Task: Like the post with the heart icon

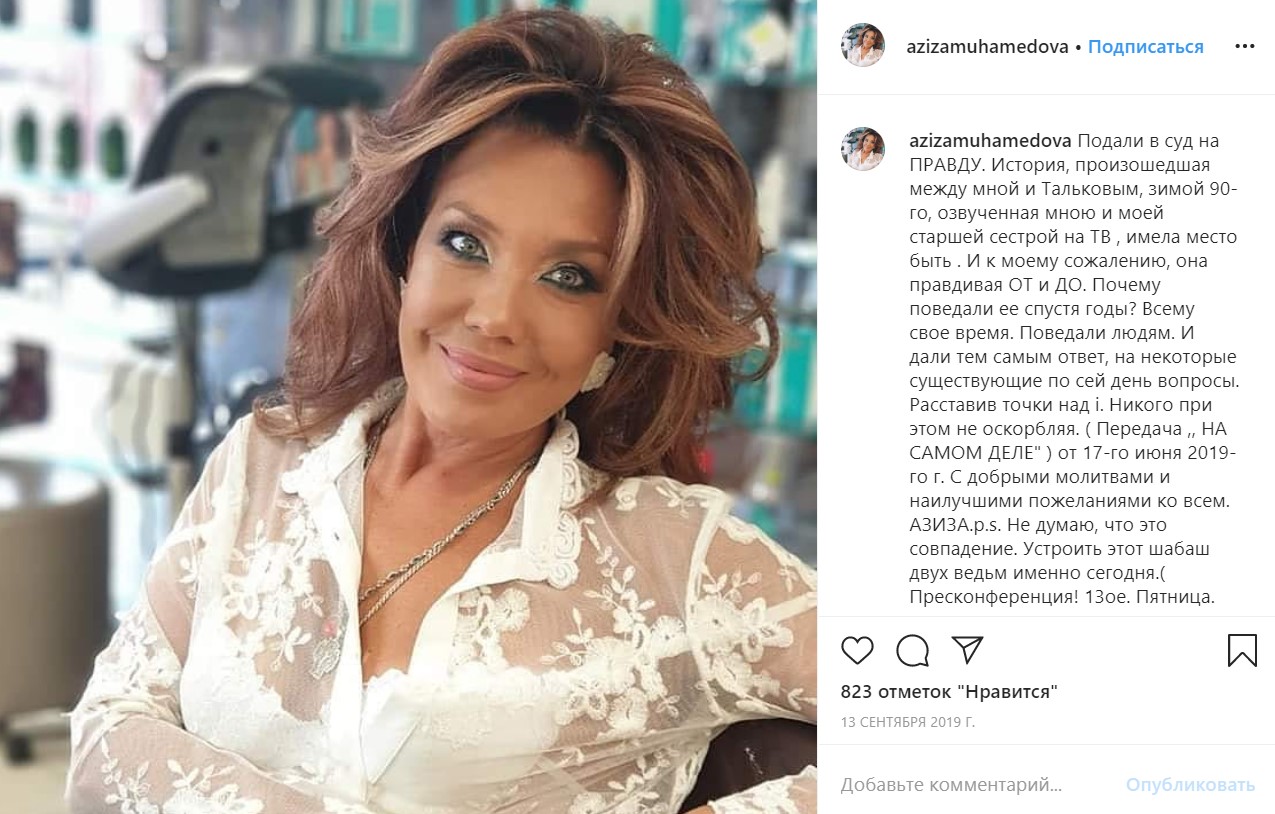Action: coord(857,650)
